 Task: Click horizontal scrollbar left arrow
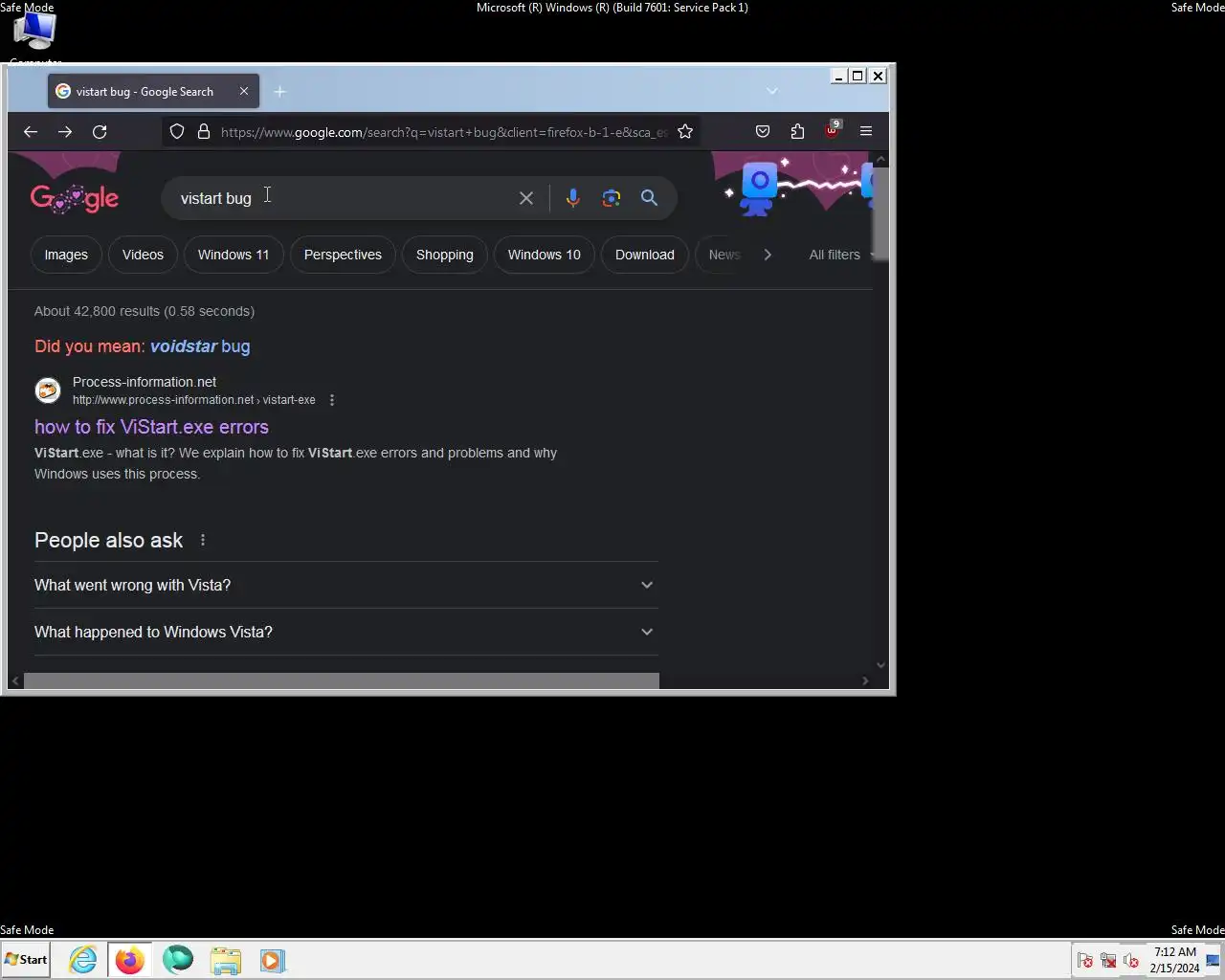point(16,680)
